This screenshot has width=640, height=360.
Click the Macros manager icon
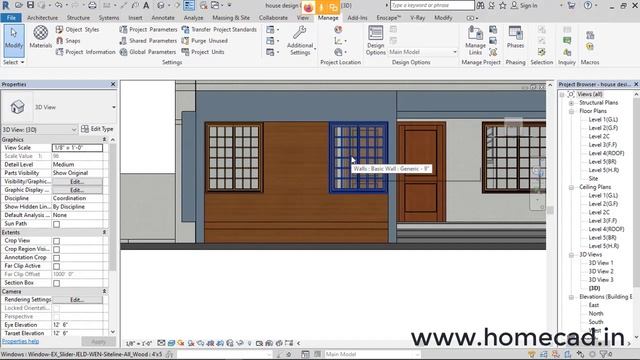(x=590, y=35)
